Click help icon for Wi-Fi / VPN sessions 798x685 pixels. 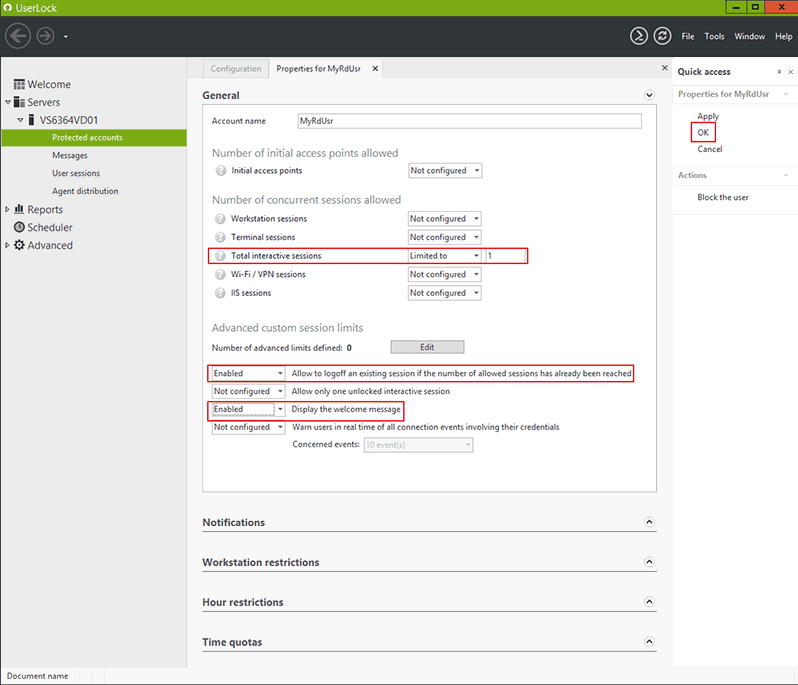220,275
